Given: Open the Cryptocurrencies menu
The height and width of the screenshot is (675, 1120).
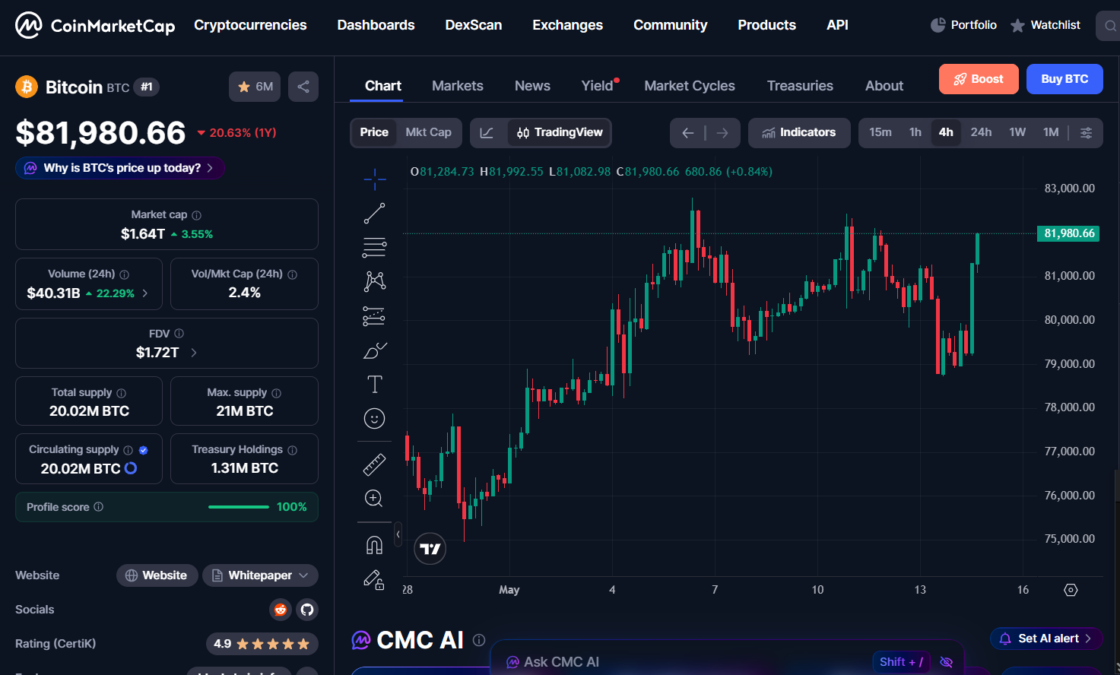Looking at the screenshot, I should click(250, 25).
